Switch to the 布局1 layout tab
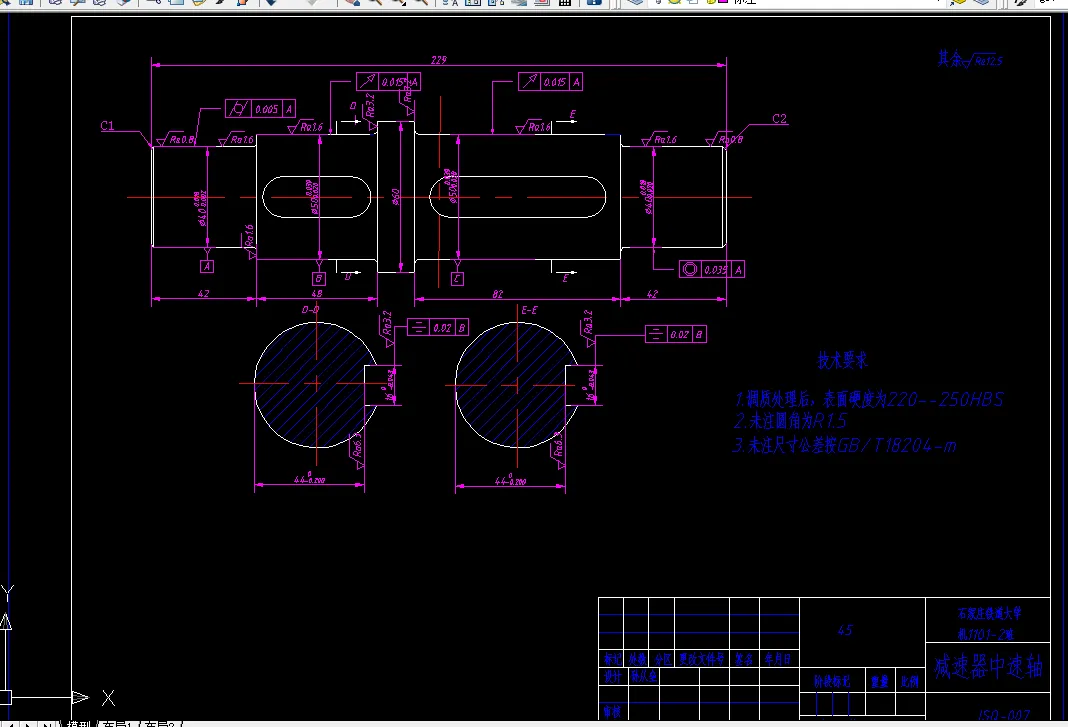The width and height of the screenshot is (1068, 727). 116,724
